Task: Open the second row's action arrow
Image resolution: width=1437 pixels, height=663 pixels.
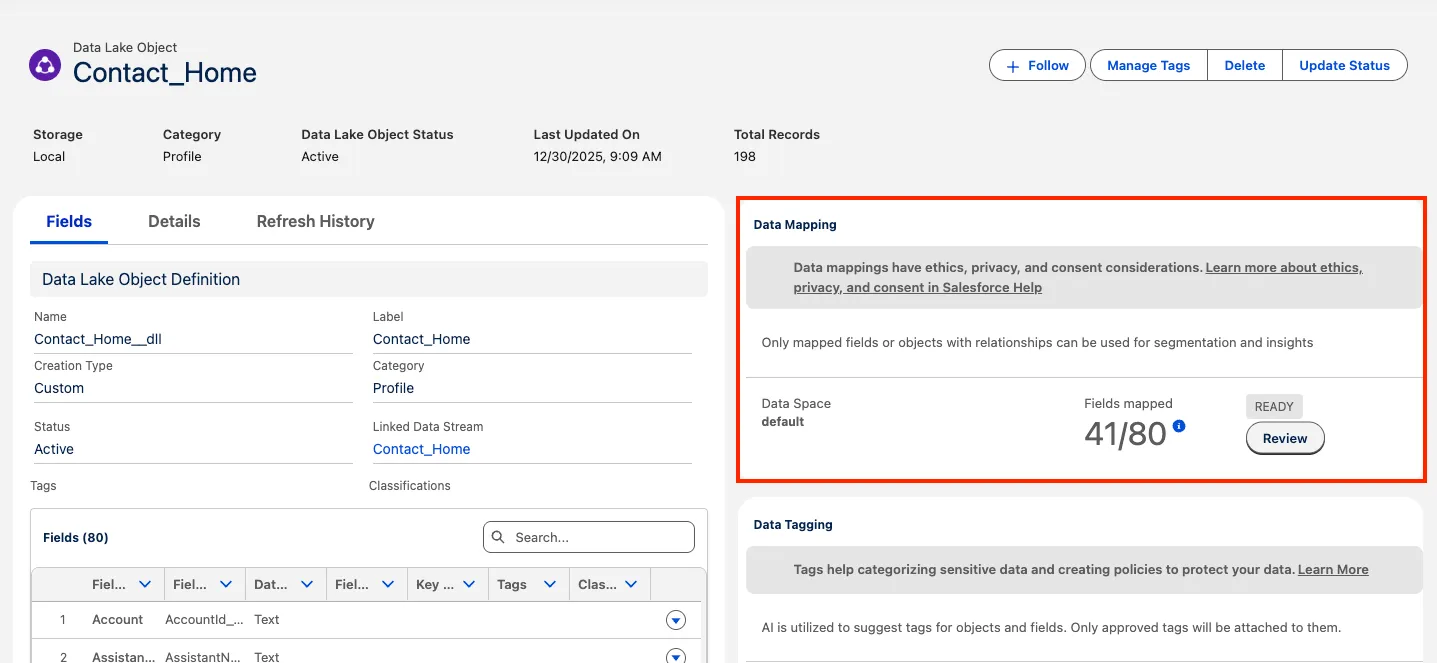Action: click(x=676, y=656)
